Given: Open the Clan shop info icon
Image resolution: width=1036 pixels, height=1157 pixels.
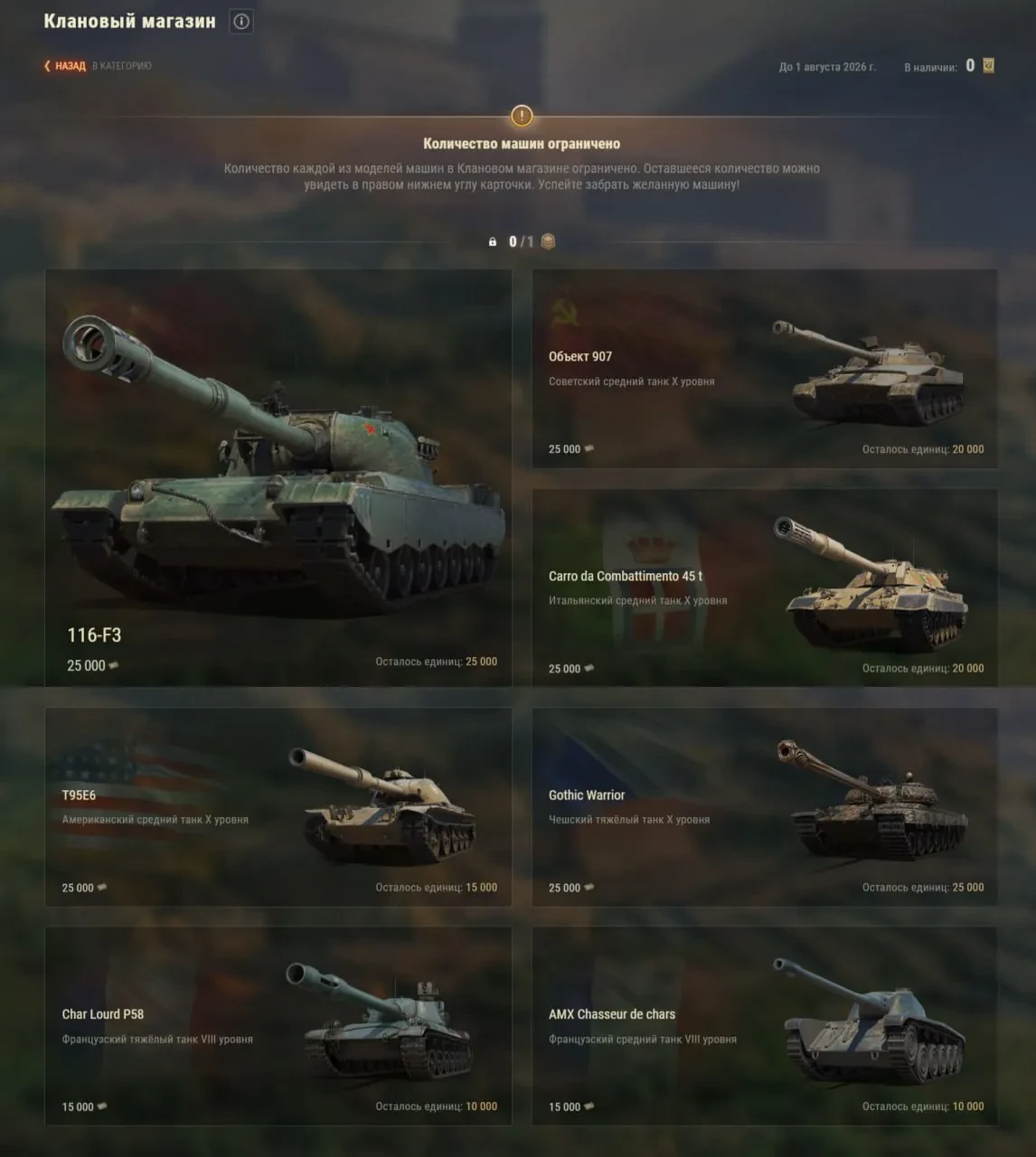Looking at the screenshot, I should 241,22.
